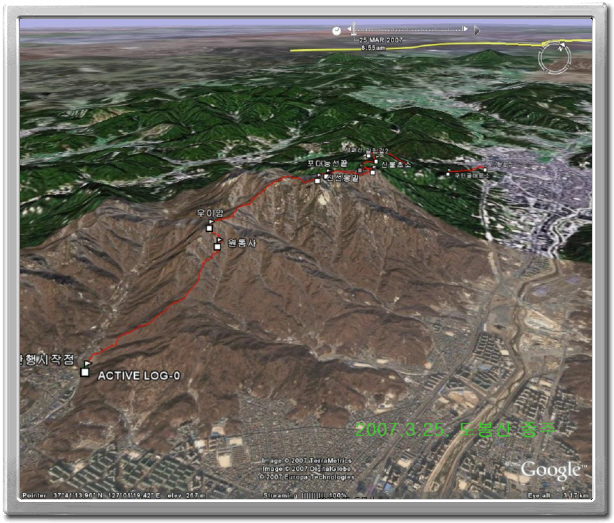
Task: Click the 원통사 placemark label
Action: pyautogui.click(x=242, y=243)
